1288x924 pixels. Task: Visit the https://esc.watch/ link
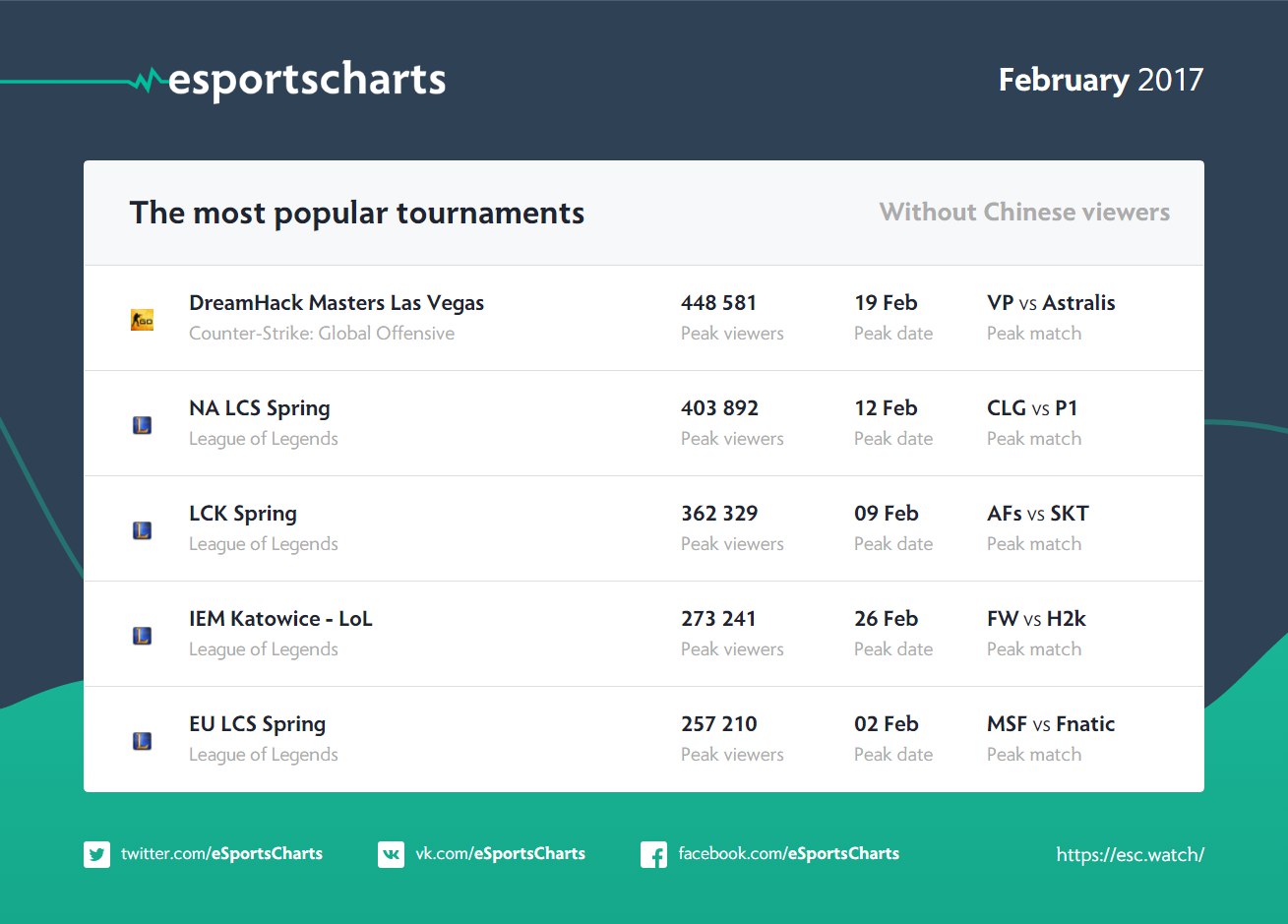pyautogui.click(x=1130, y=855)
